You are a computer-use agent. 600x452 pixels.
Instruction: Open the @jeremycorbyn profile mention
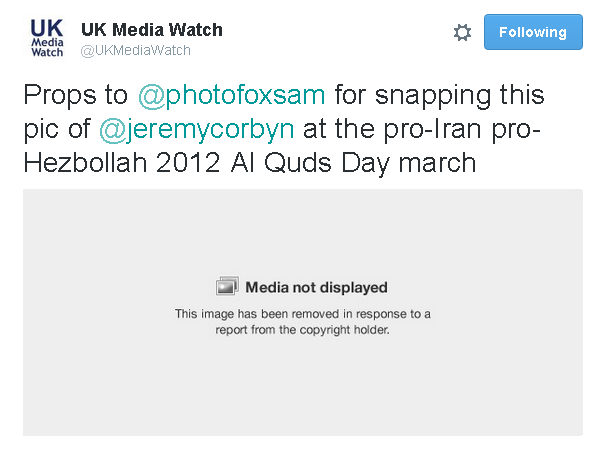tap(196, 128)
